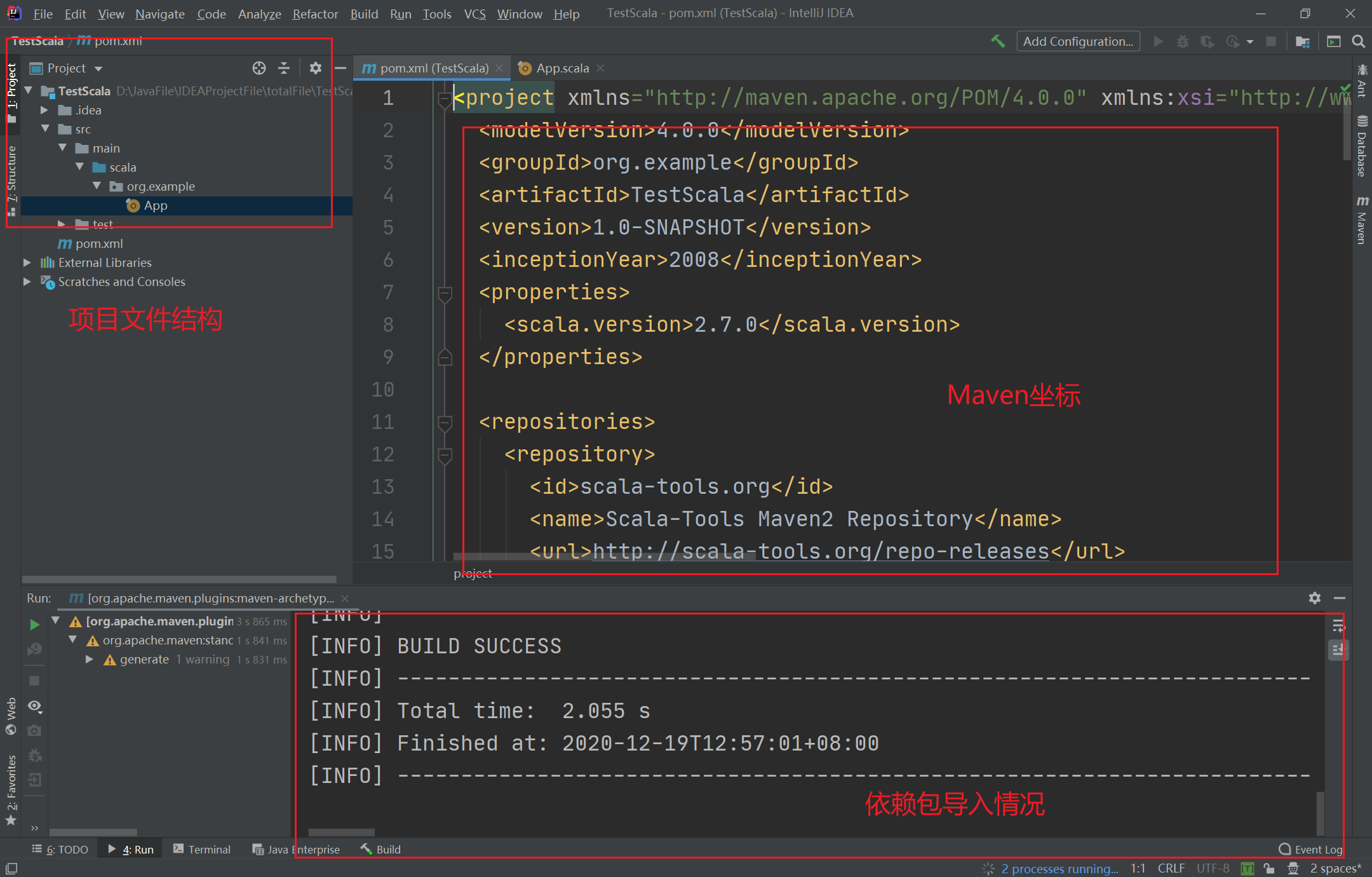Toggle the Run panel eye view icon
Image resolution: width=1372 pixels, height=877 pixels.
[x=34, y=706]
